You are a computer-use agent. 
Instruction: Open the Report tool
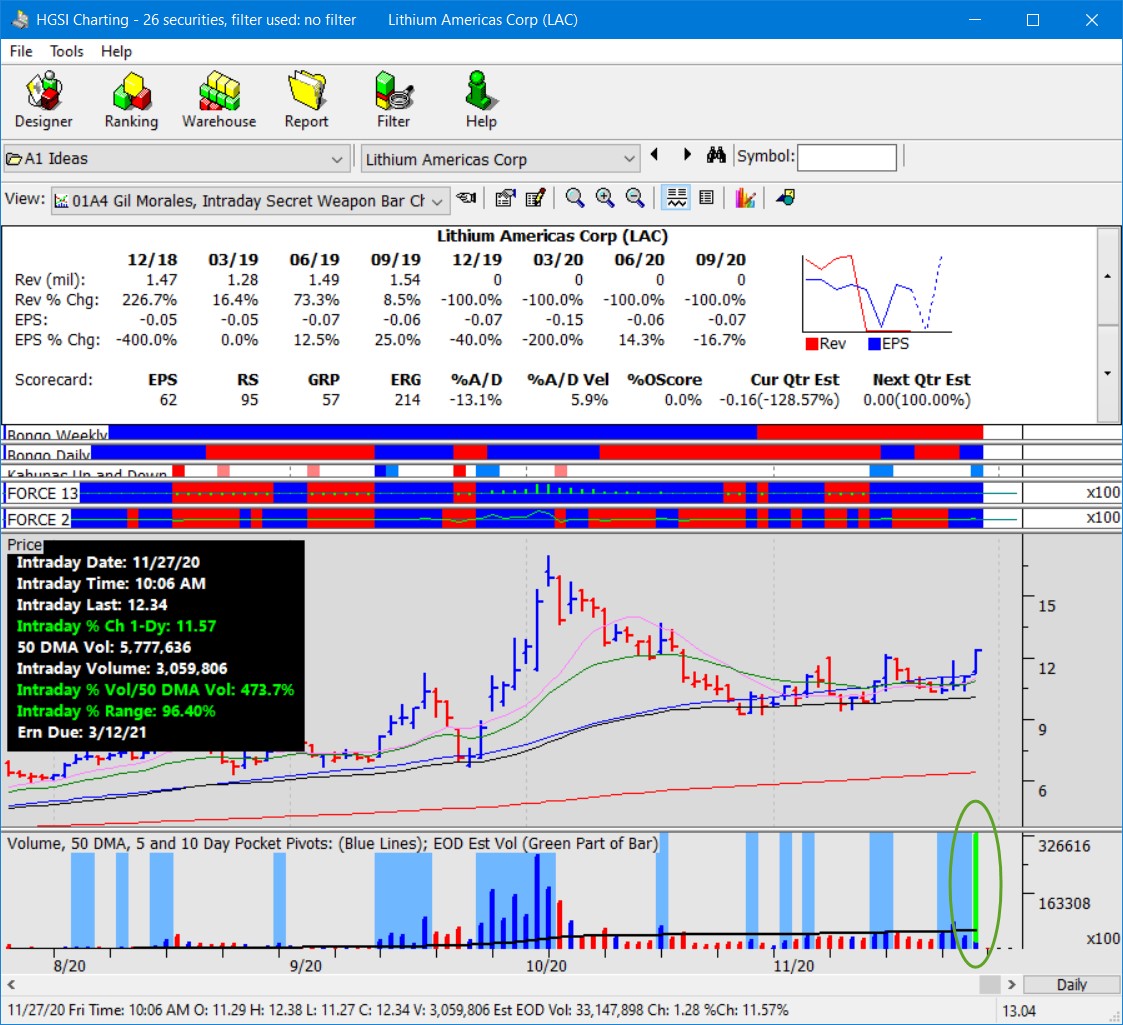pyautogui.click(x=306, y=100)
